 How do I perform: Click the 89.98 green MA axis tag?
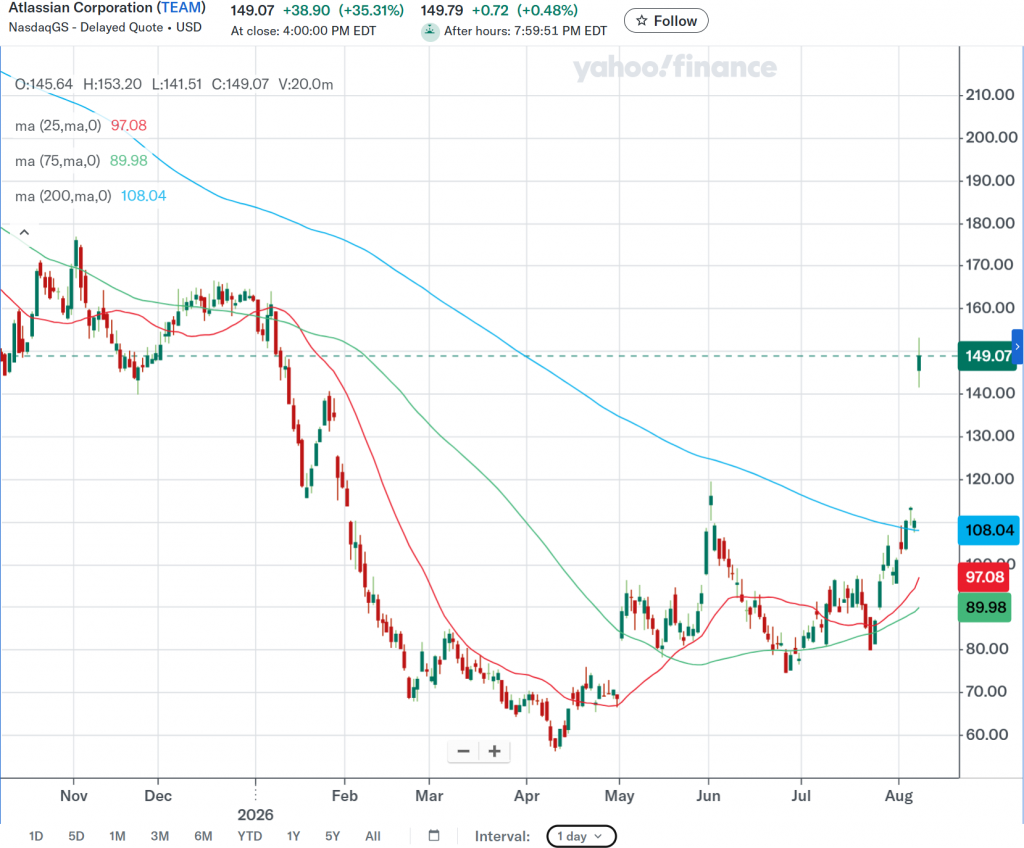(x=984, y=607)
